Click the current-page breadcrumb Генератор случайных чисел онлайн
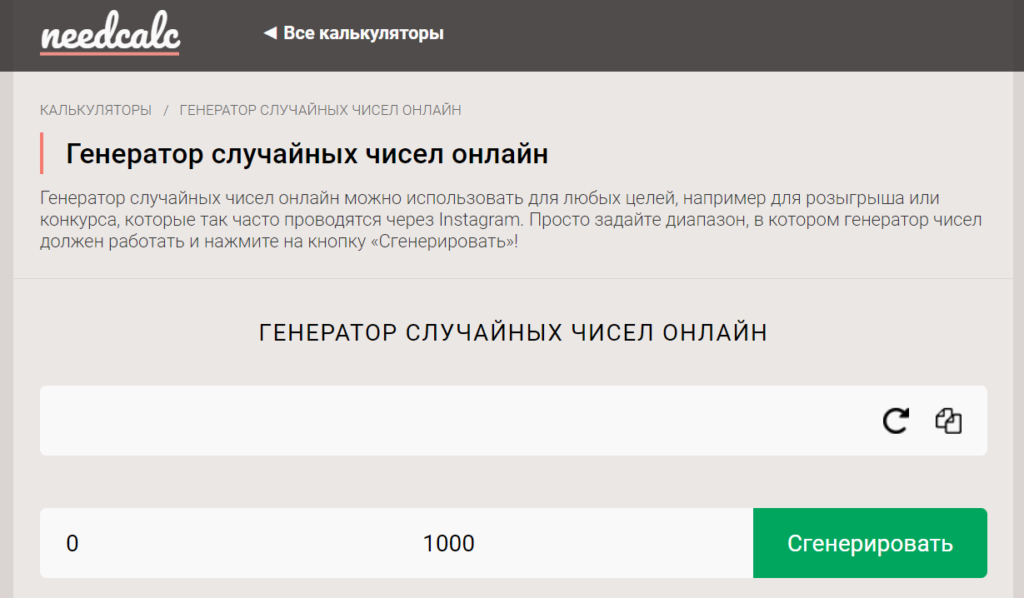Image resolution: width=1024 pixels, height=598 pixels. pos(320,110)
